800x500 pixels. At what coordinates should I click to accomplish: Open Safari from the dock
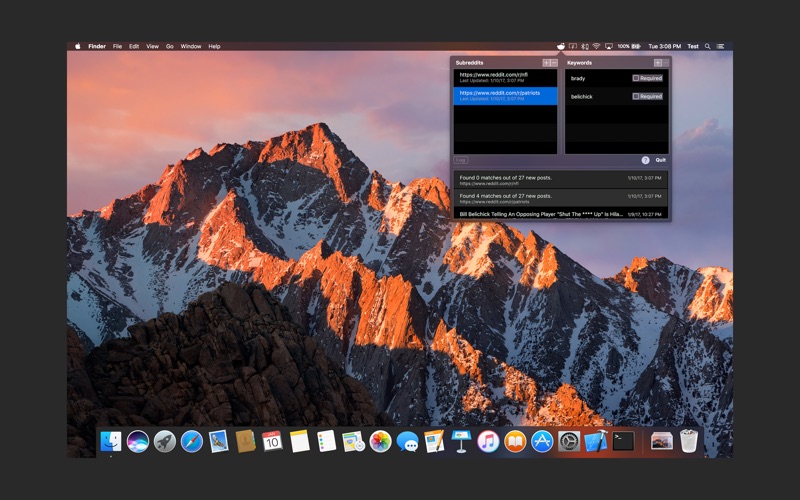(x=192, y=441)
